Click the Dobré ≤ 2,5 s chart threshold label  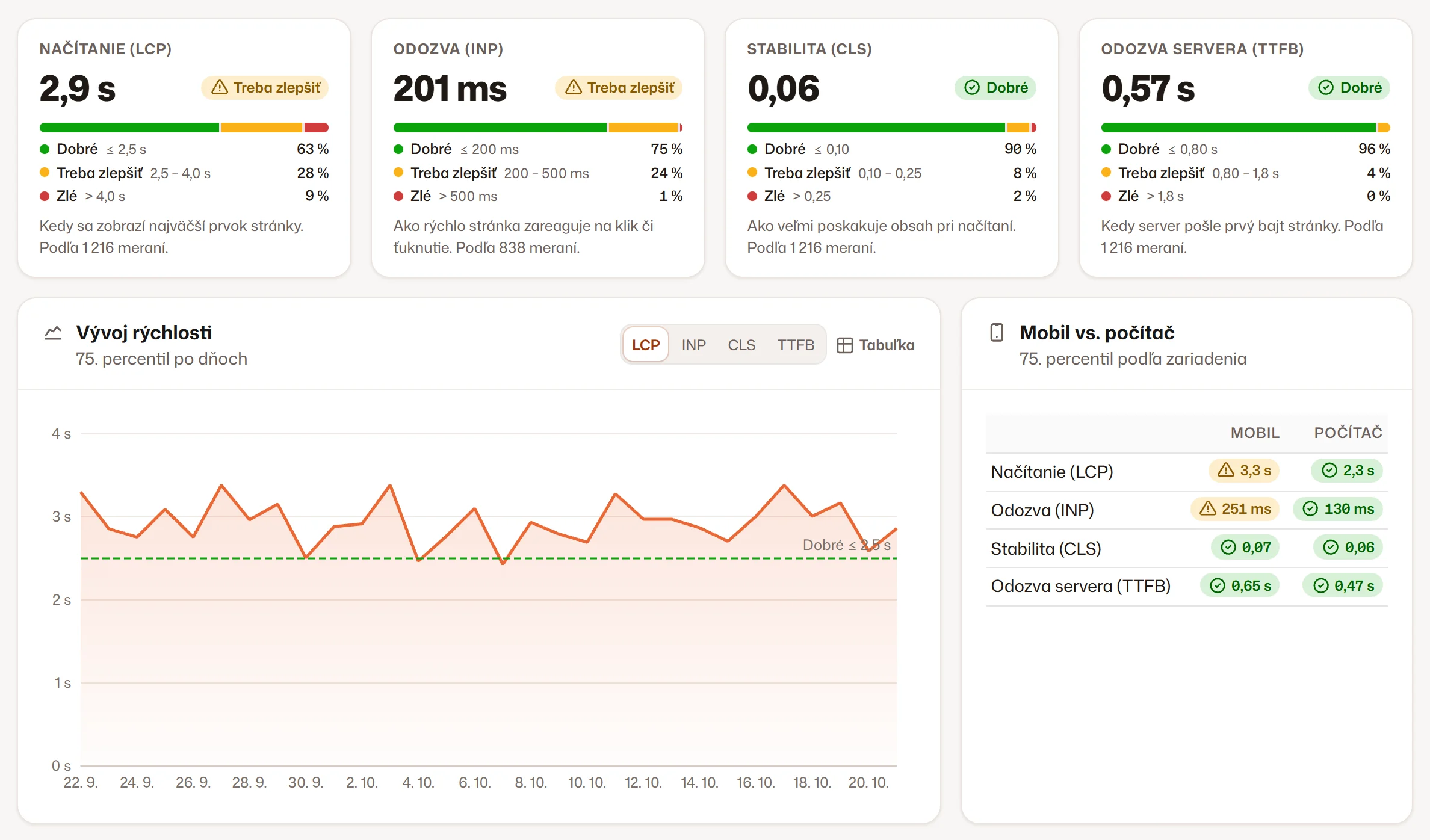point(847,545)
